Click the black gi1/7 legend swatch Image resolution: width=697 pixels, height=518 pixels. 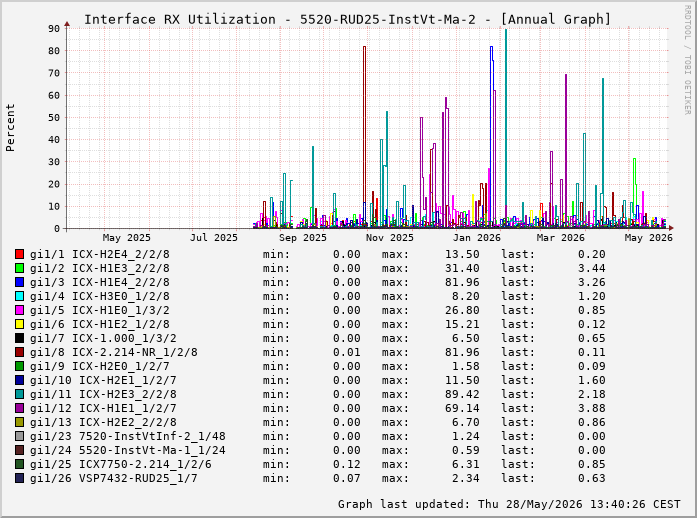tap(19, 338)
